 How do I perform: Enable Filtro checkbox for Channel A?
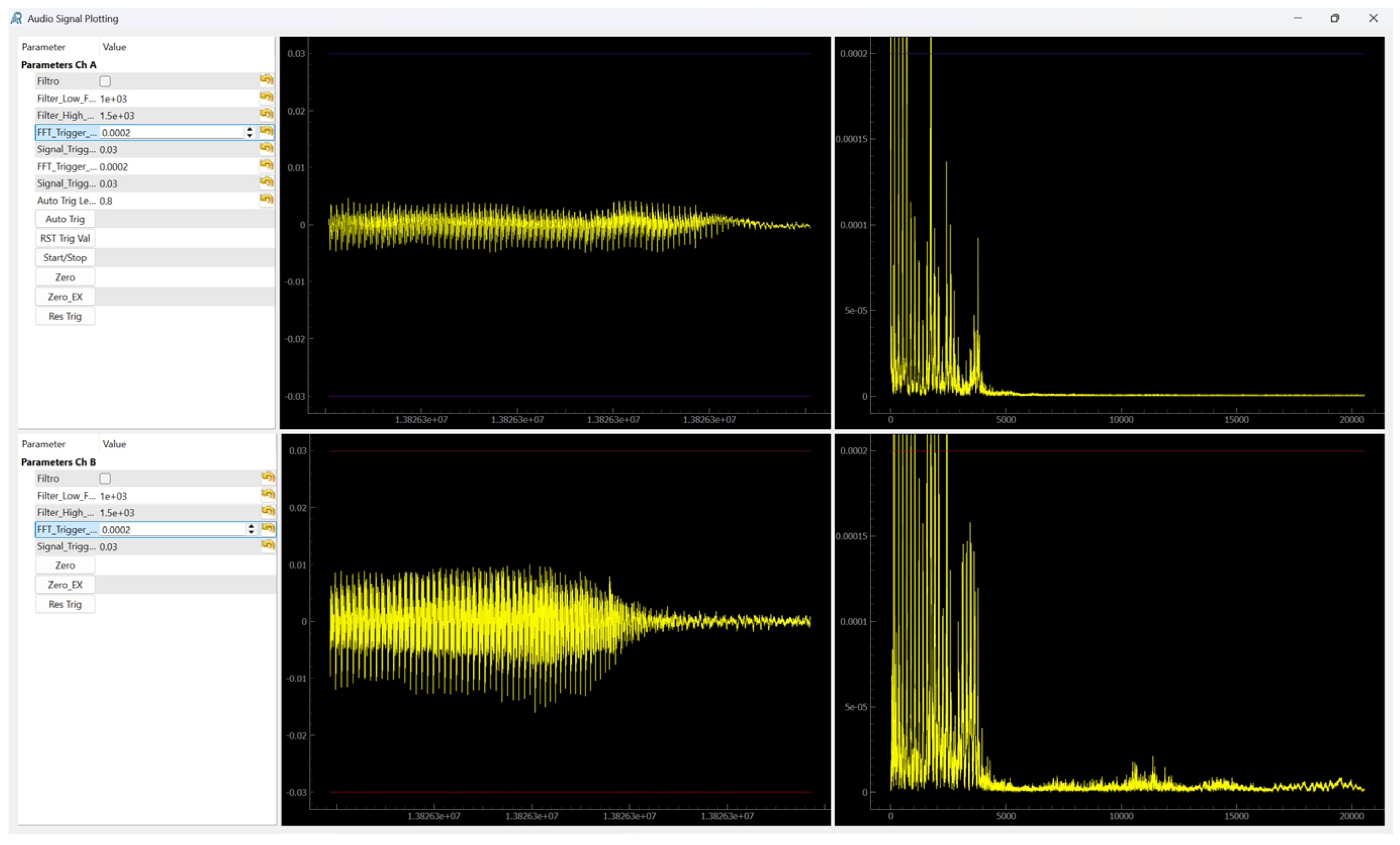[105, 81]
